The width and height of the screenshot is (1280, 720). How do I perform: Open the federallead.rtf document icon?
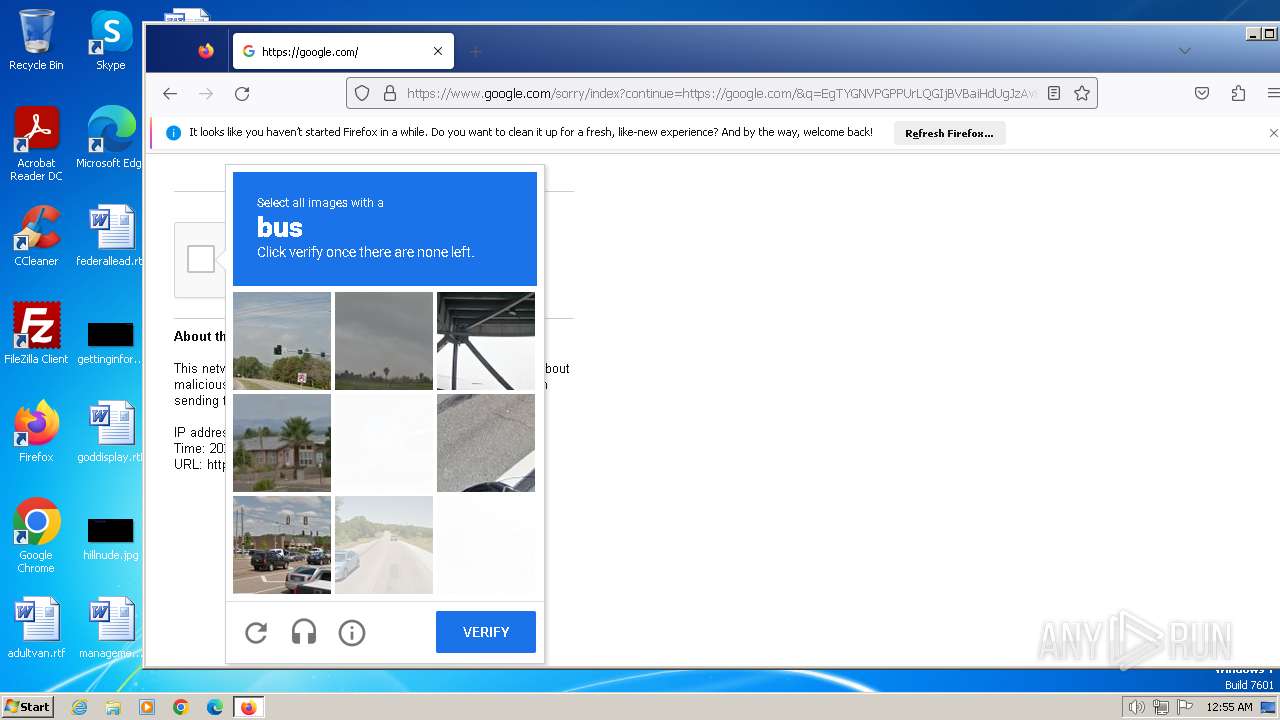pos(111,236)
